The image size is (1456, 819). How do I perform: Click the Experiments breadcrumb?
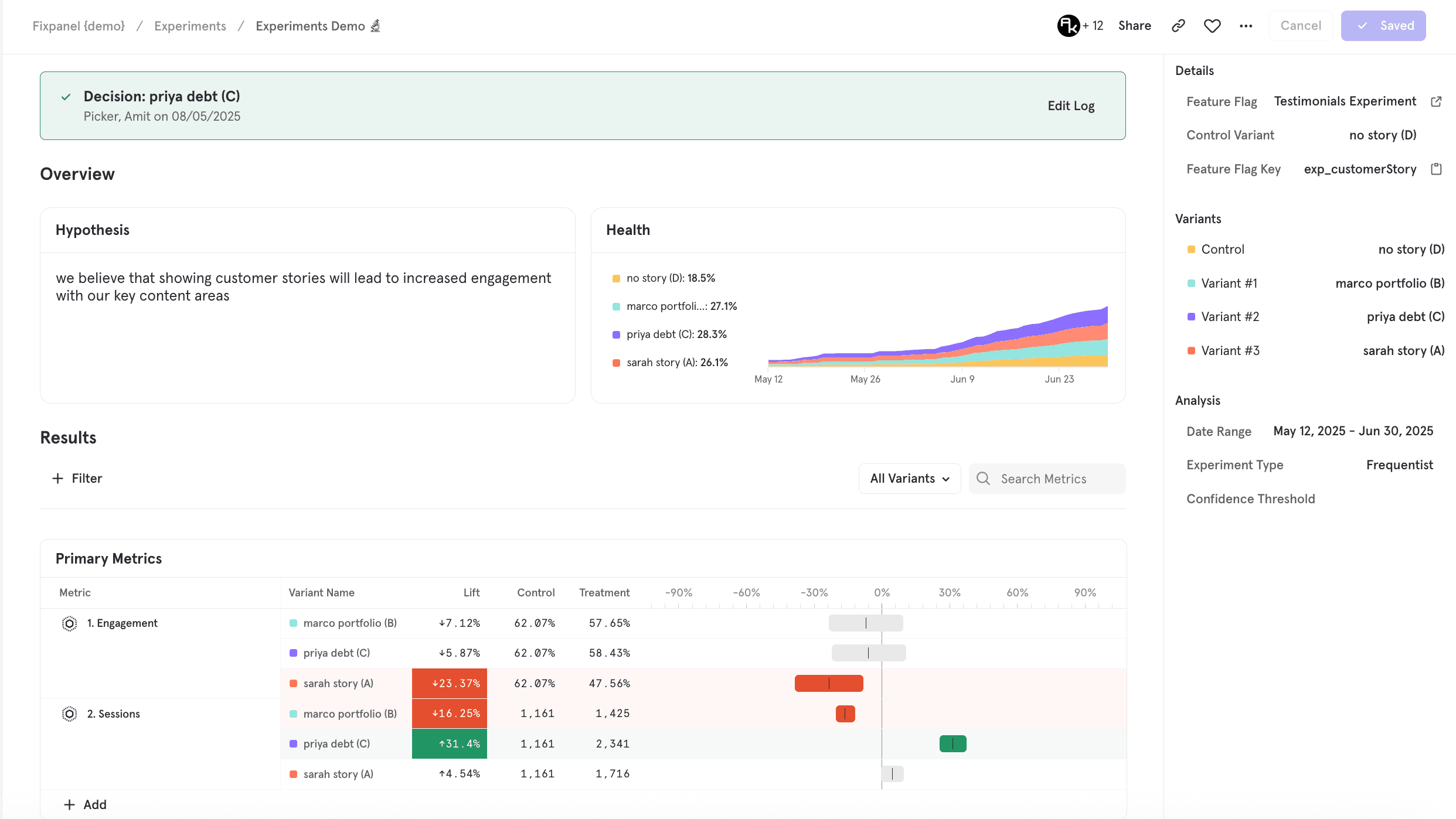(190, 26)
